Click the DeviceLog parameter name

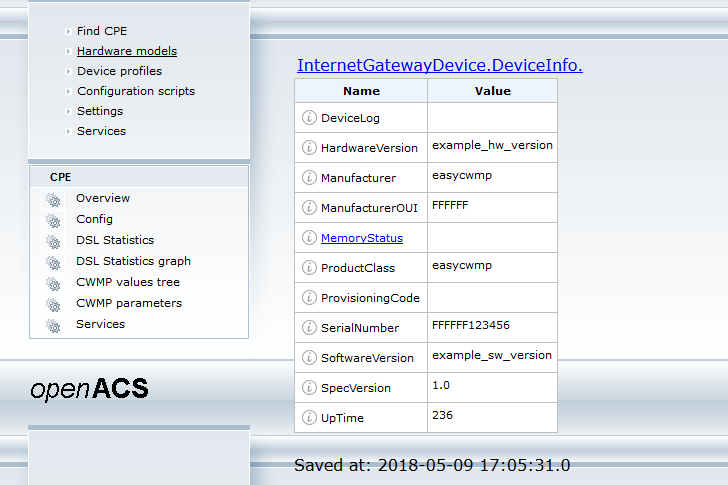(350, 118)
